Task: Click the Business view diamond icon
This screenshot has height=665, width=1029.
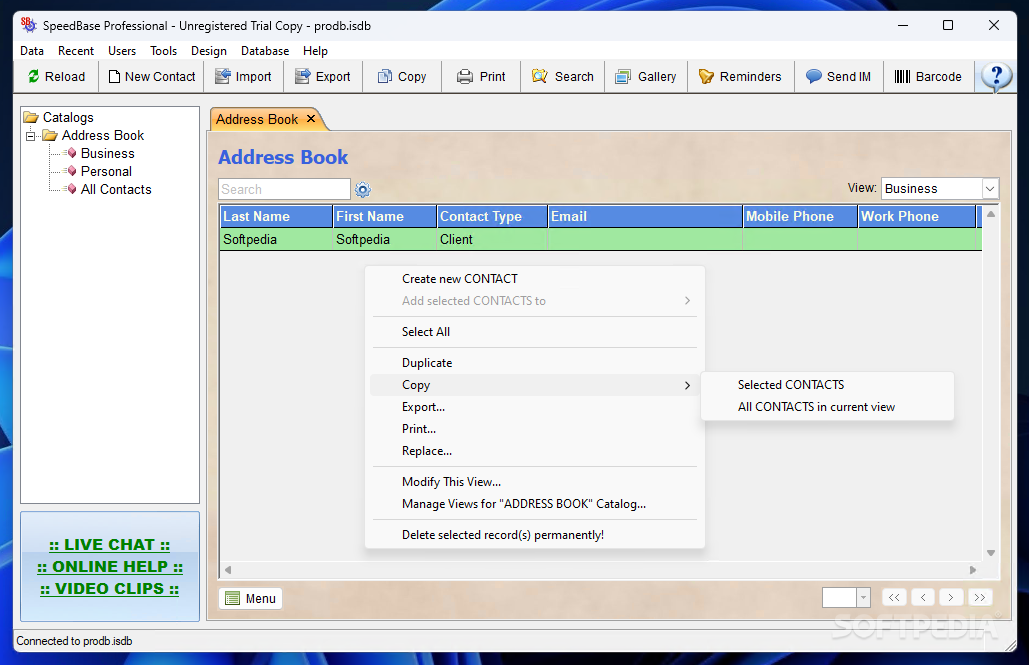Action: coord(72,153)
